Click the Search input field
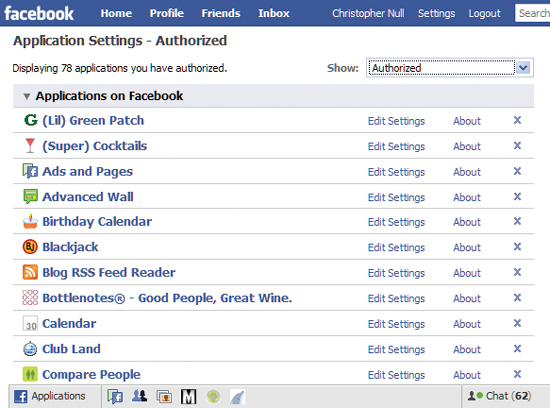 [x=532, y=13]
